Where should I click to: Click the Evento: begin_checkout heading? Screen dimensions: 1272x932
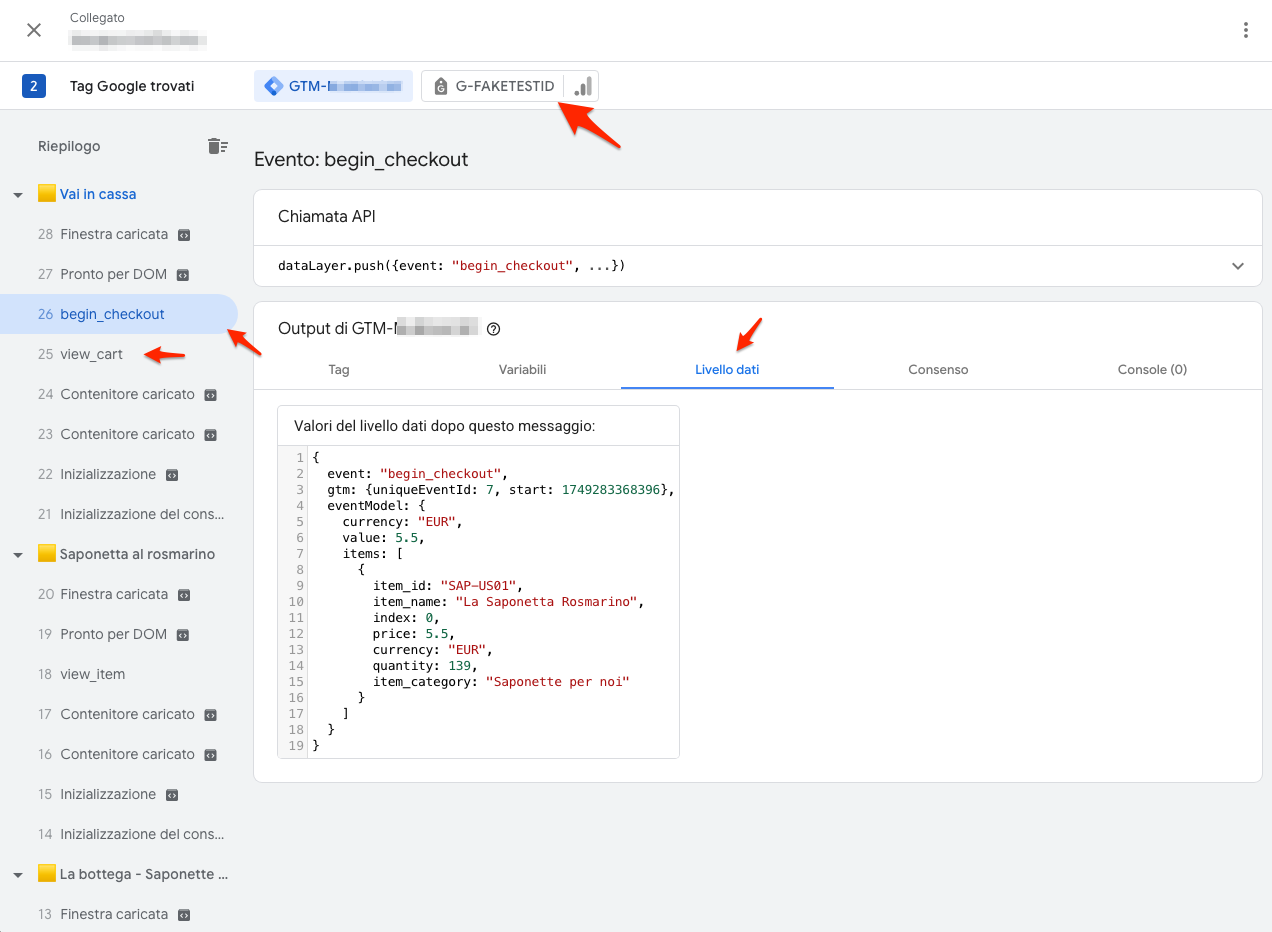coord(361,159)
